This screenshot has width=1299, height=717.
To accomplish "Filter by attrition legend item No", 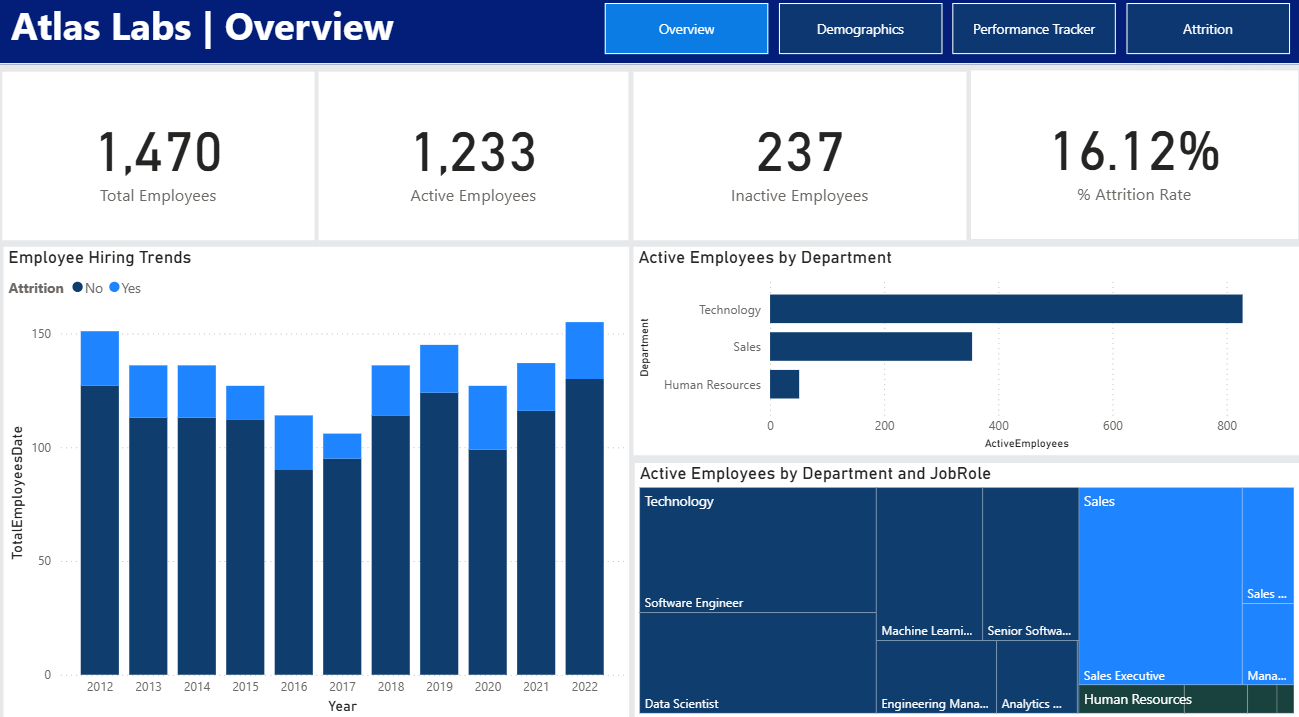I will (x=87, y=288).
